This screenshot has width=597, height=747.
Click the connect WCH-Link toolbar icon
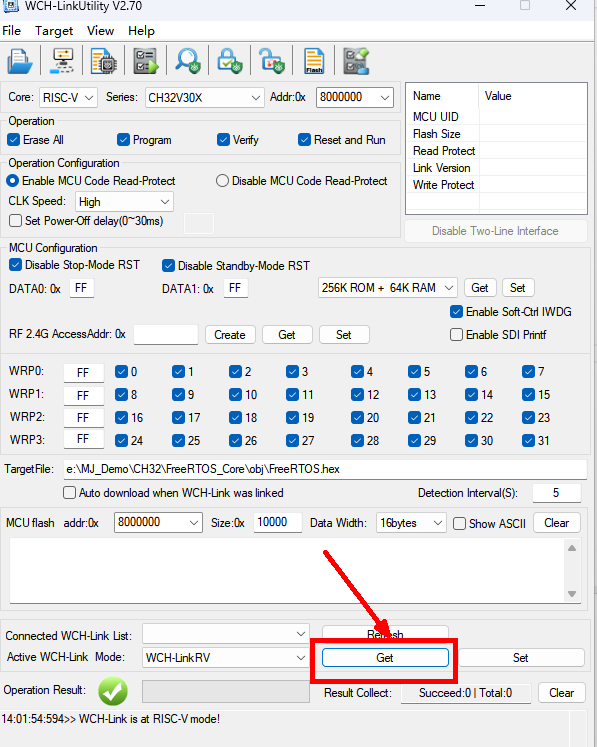62,61
